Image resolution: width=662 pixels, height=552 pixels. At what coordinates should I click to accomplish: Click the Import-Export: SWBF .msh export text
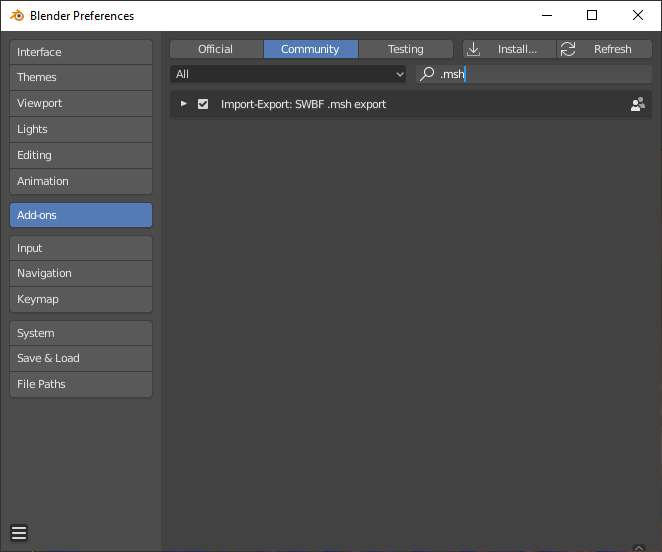(x=304, y=104)
